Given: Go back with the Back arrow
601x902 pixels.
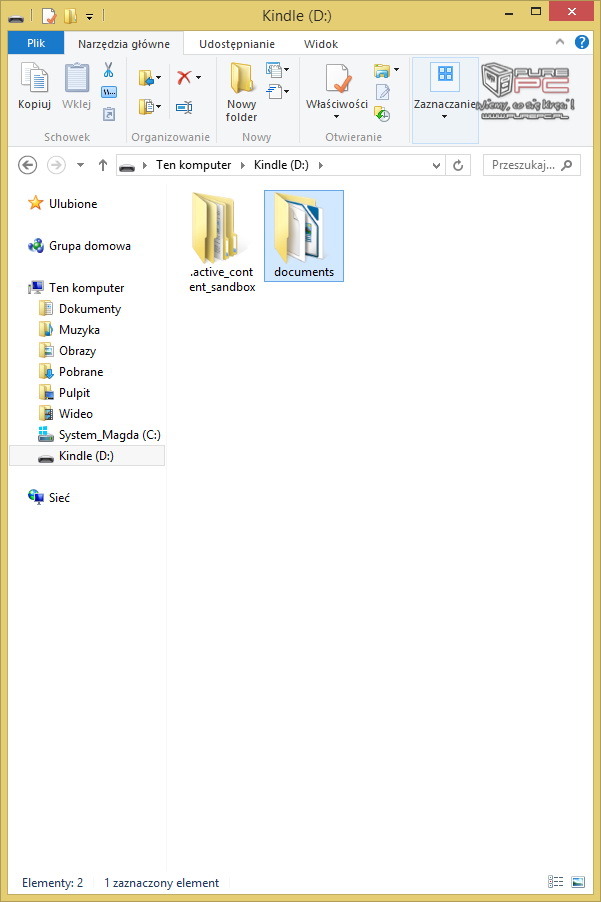Looking at the screenshot, I should coord(28,165).
